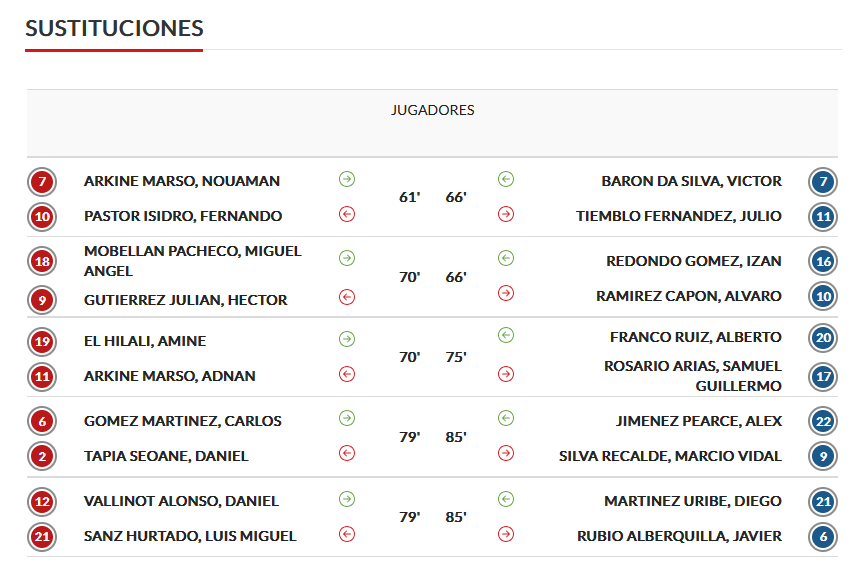Image resolution: width=868 pixels, height=581 pixels.
Task: Click the green arrow beside Franco Ruiz, Alberto
Action: [x=506, y=335]
